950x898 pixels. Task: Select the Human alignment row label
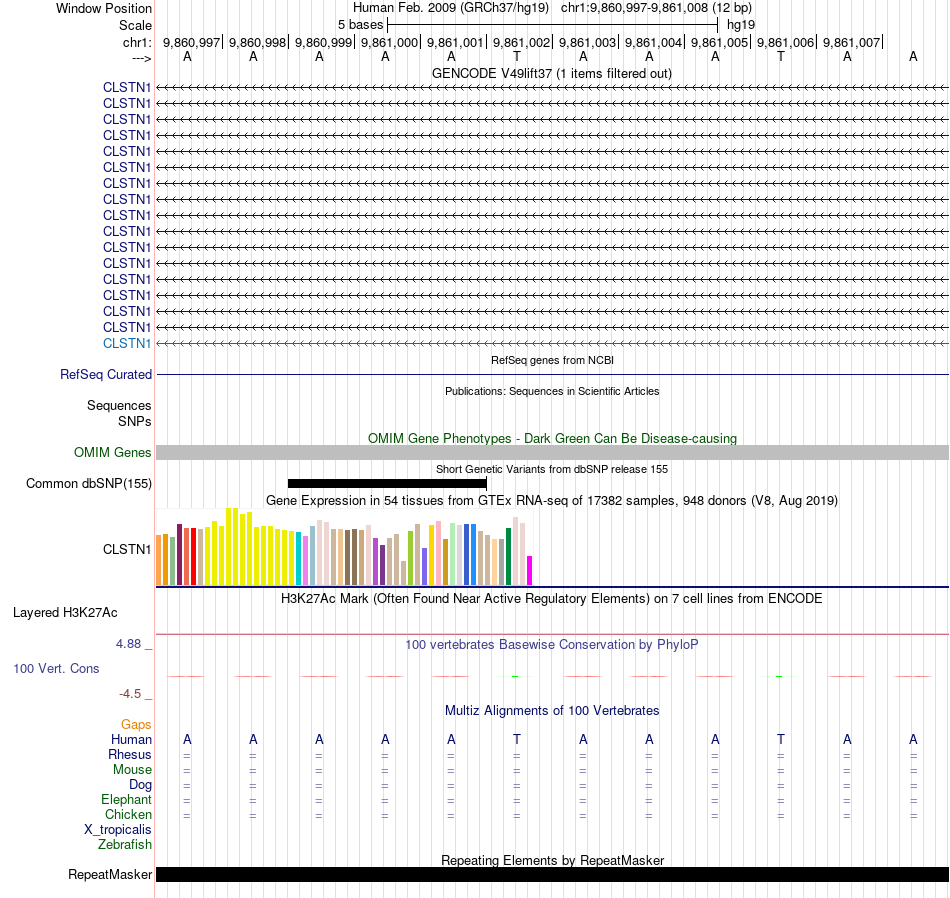[131, 739]
